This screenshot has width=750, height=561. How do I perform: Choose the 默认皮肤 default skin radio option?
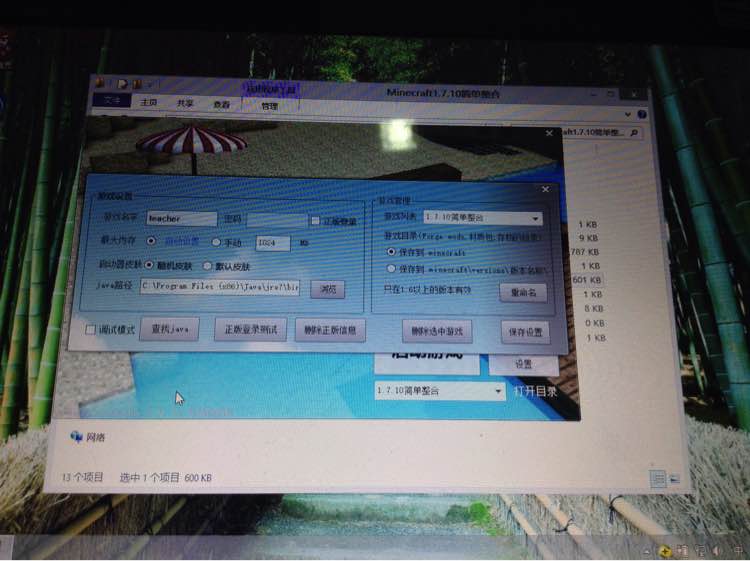coord(207,265)
